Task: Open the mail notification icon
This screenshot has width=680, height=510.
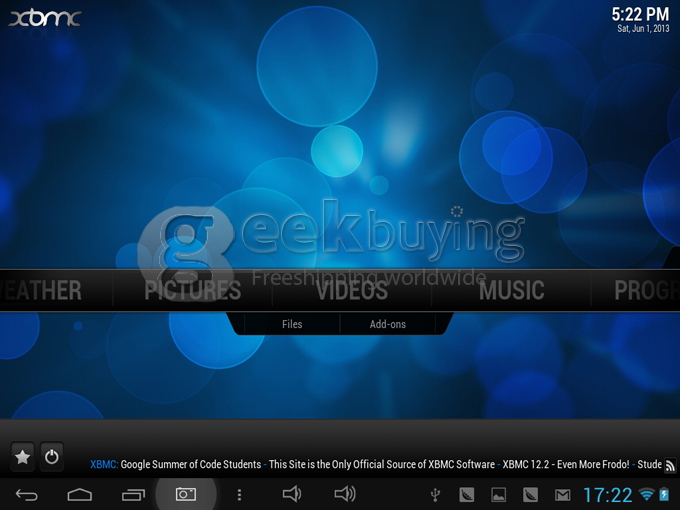Action: [562, 495]
